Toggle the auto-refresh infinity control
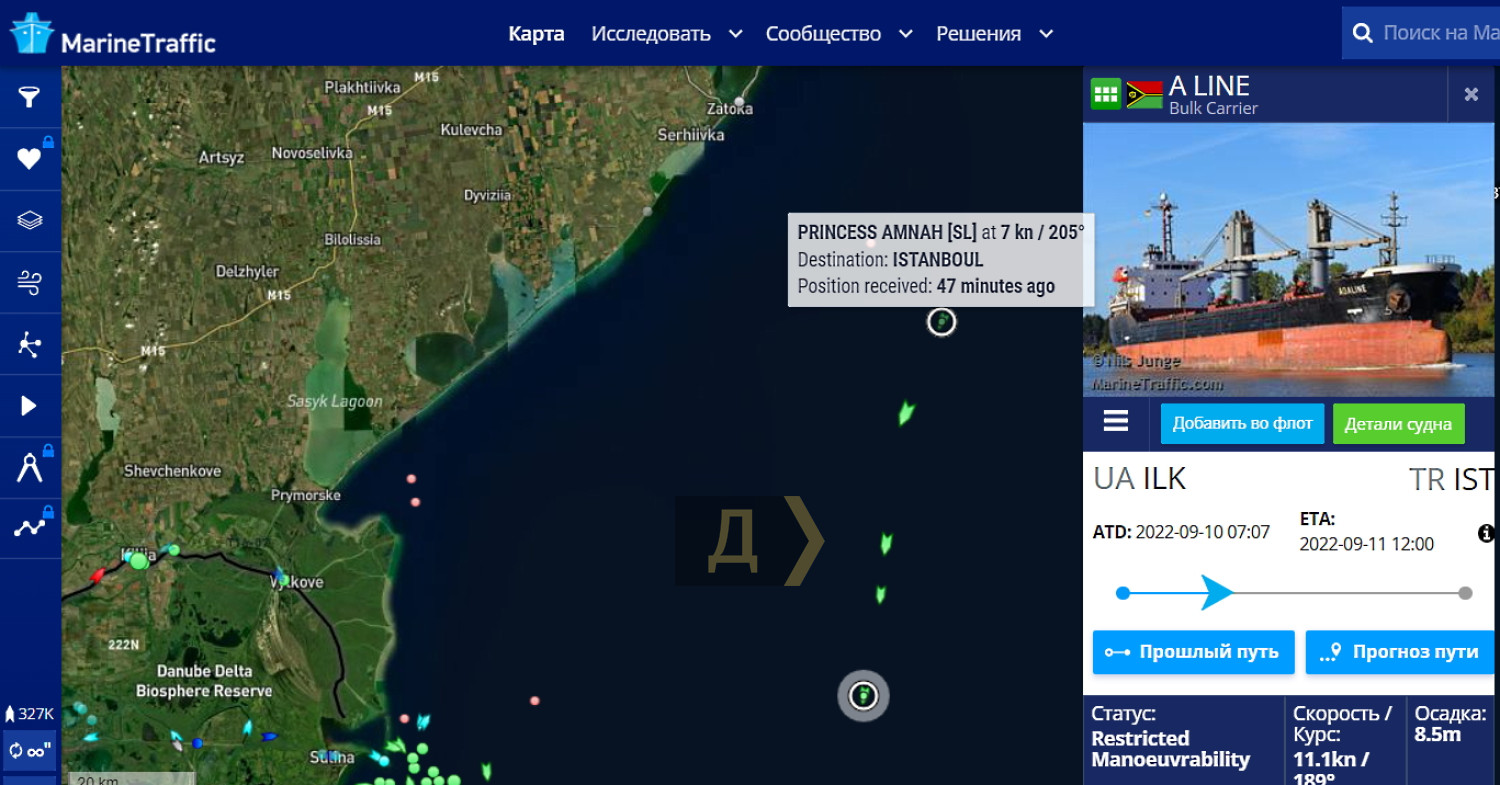 click(29, 751)
